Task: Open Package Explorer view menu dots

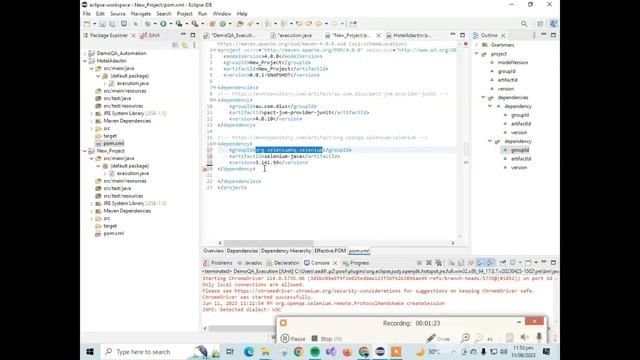Action: [194, 45]
